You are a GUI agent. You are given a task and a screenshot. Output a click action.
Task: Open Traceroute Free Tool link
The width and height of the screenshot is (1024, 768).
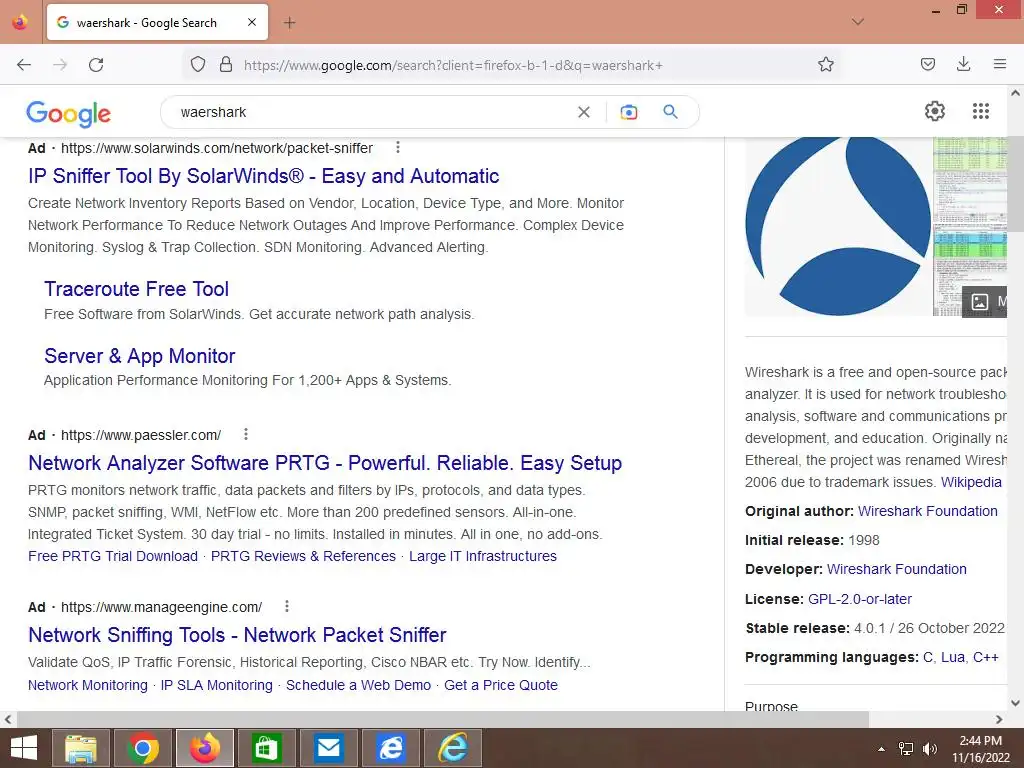click(x=136, y=289)
